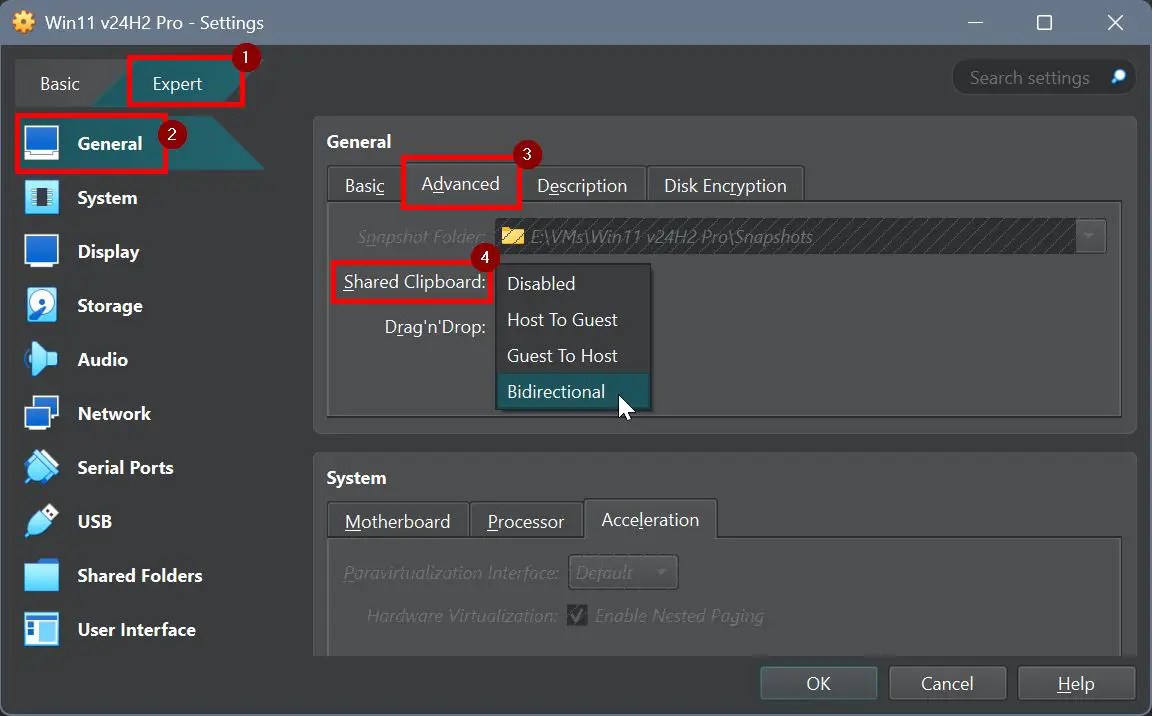
Task: Click the Drag'n'Drop label
Action: click(x=435, y=327)
